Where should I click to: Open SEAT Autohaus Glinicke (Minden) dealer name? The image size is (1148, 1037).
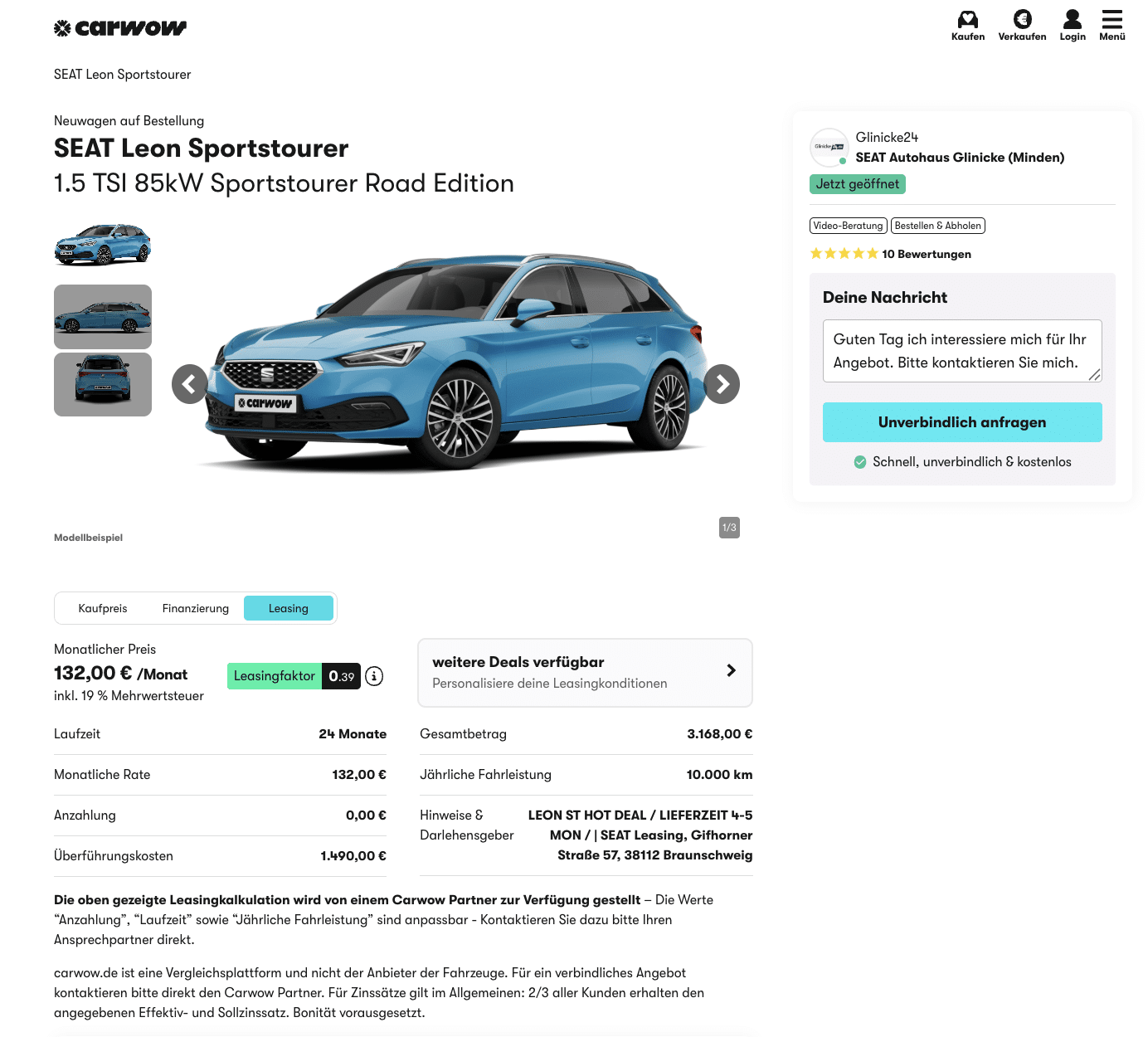pyautogui.click(x=960, y=158)
